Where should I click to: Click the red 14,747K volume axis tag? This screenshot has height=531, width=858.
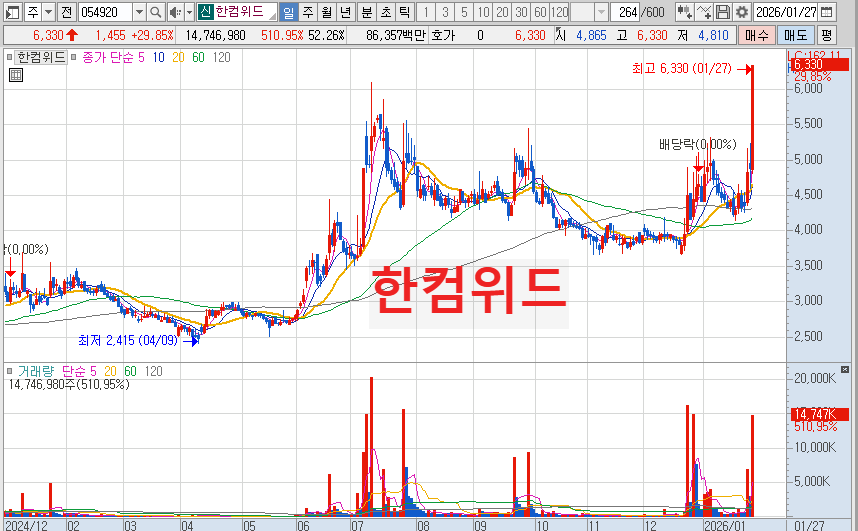[820, 414]
